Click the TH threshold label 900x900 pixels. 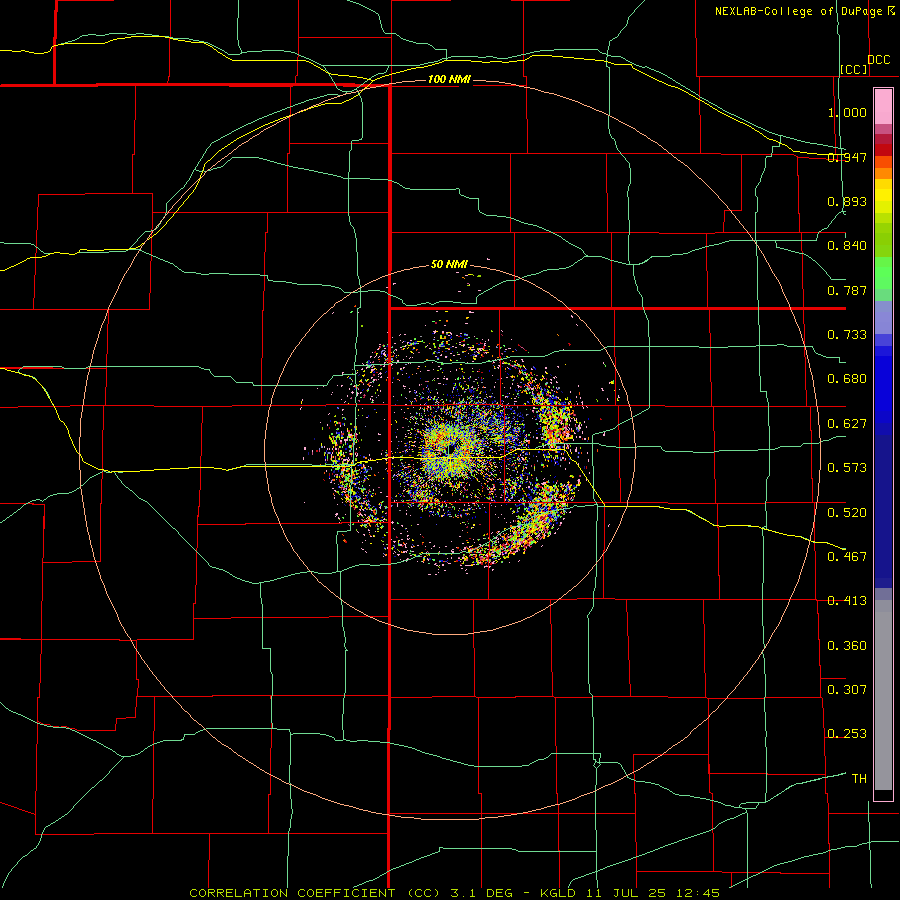tap(859, 779)
